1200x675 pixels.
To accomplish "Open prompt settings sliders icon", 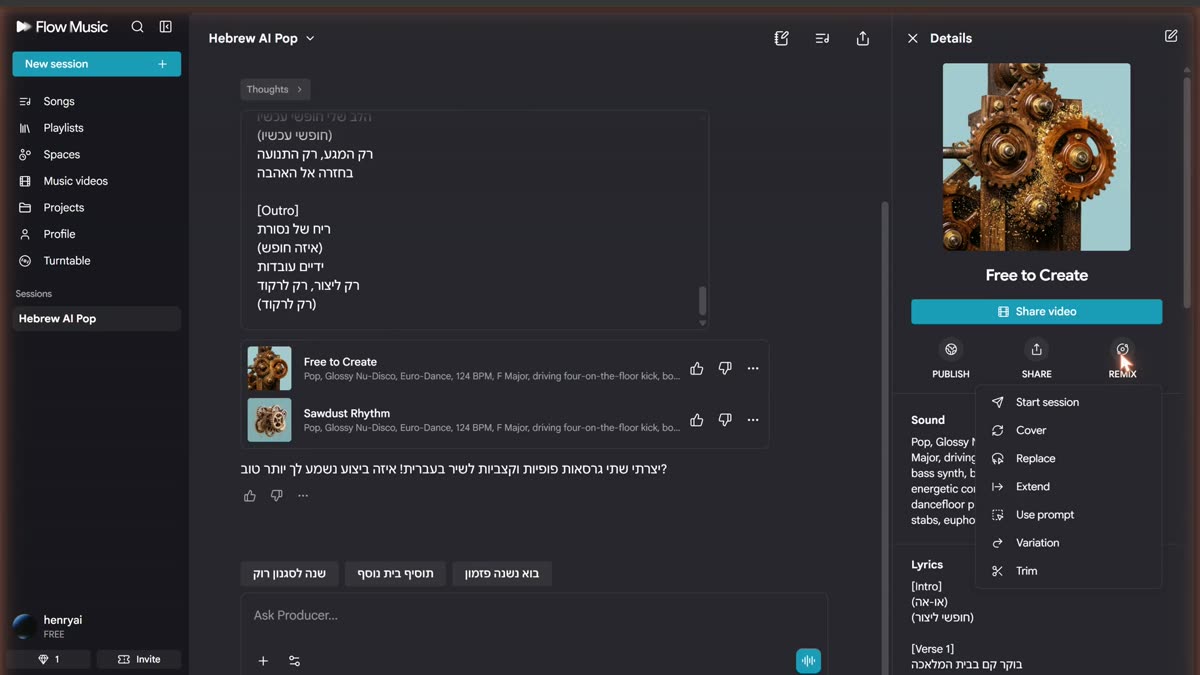I will click(294, 661).
